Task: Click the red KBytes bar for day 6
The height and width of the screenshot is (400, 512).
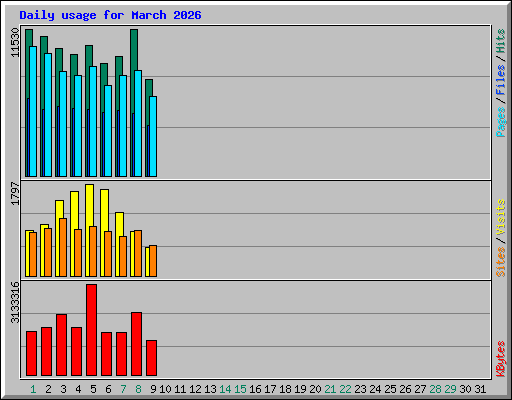Action: (x=106, y=354)
